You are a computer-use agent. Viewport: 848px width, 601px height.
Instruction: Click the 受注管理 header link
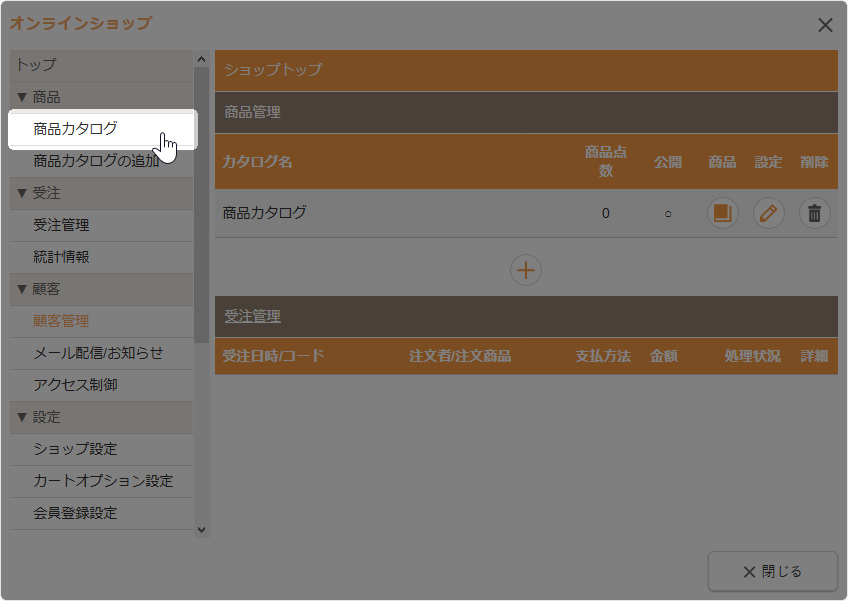coord(252,316)
